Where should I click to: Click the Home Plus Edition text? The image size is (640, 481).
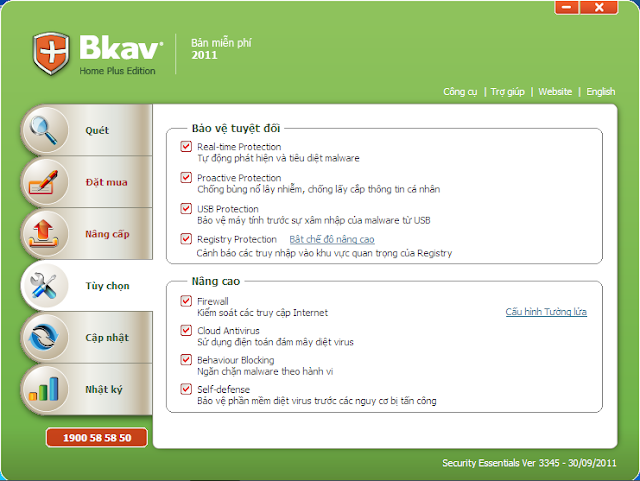pyautogui.click(x=117, y=71)
